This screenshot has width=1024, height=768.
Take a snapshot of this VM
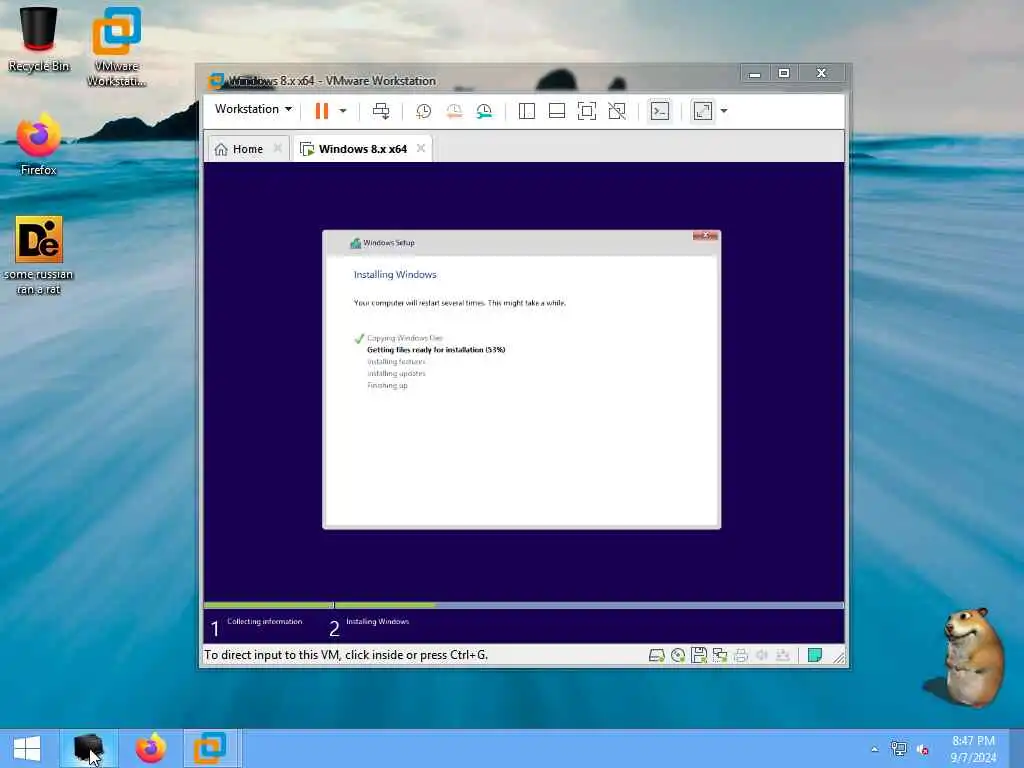tap(423, 111)
